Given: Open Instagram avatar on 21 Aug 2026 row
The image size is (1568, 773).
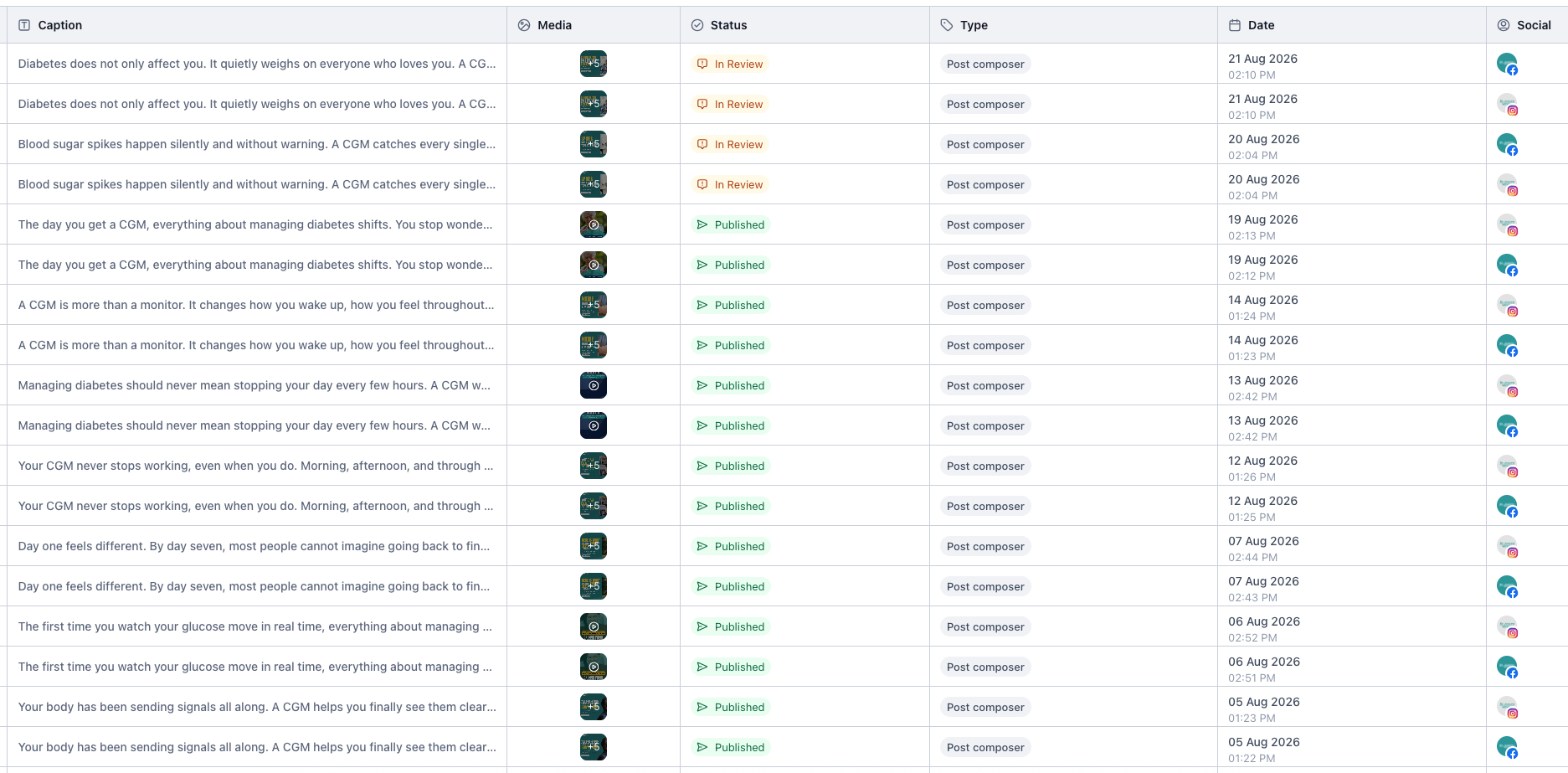Looking at the screenshot, I should (x=1507, y=104).
